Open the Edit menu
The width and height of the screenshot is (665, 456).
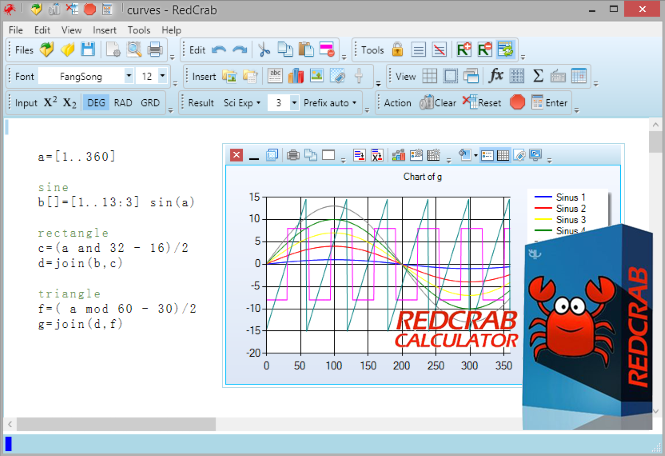[42, 30]
